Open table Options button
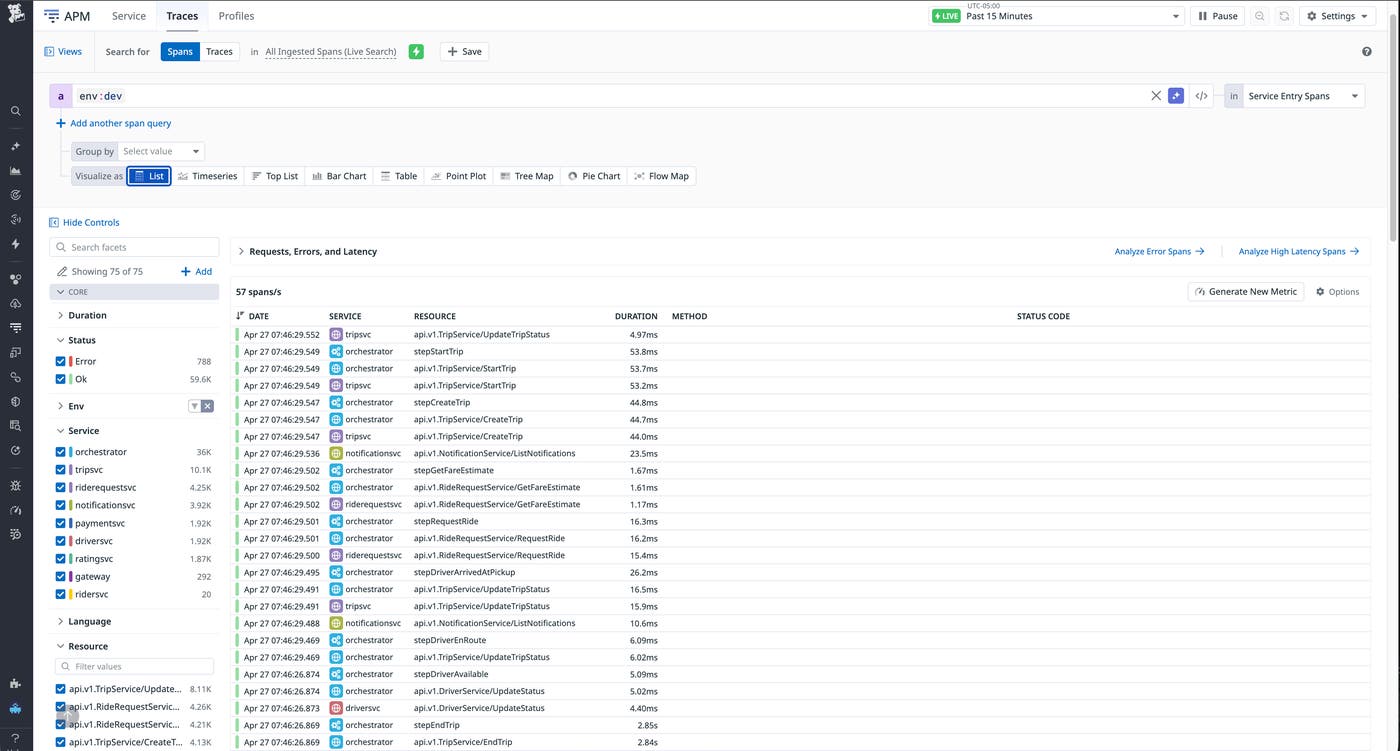 (x=1337, y=292)
